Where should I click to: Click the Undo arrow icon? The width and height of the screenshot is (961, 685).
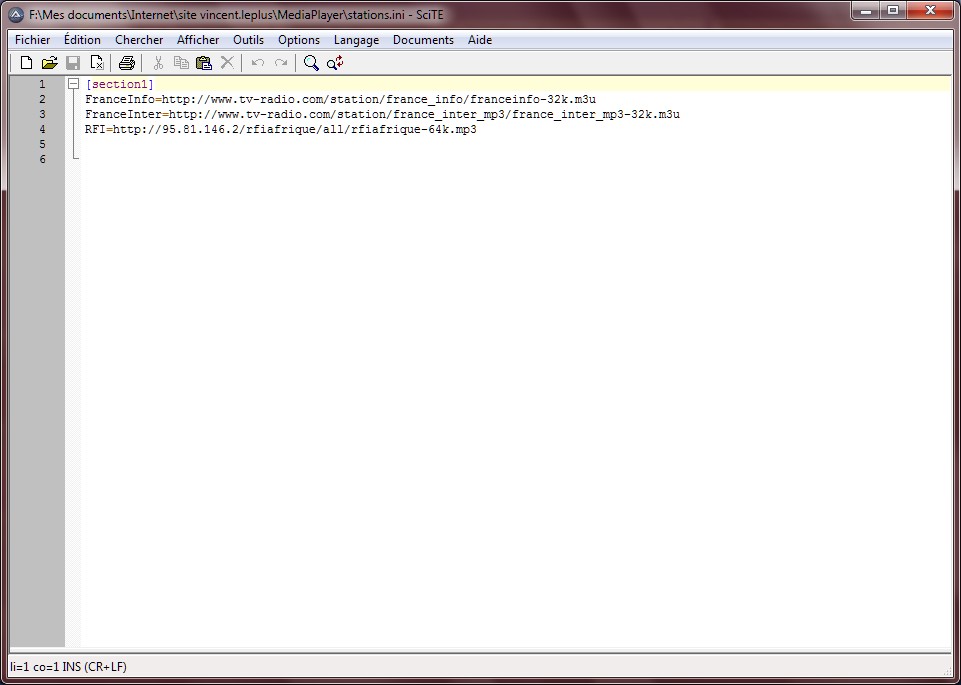[258, 62]
